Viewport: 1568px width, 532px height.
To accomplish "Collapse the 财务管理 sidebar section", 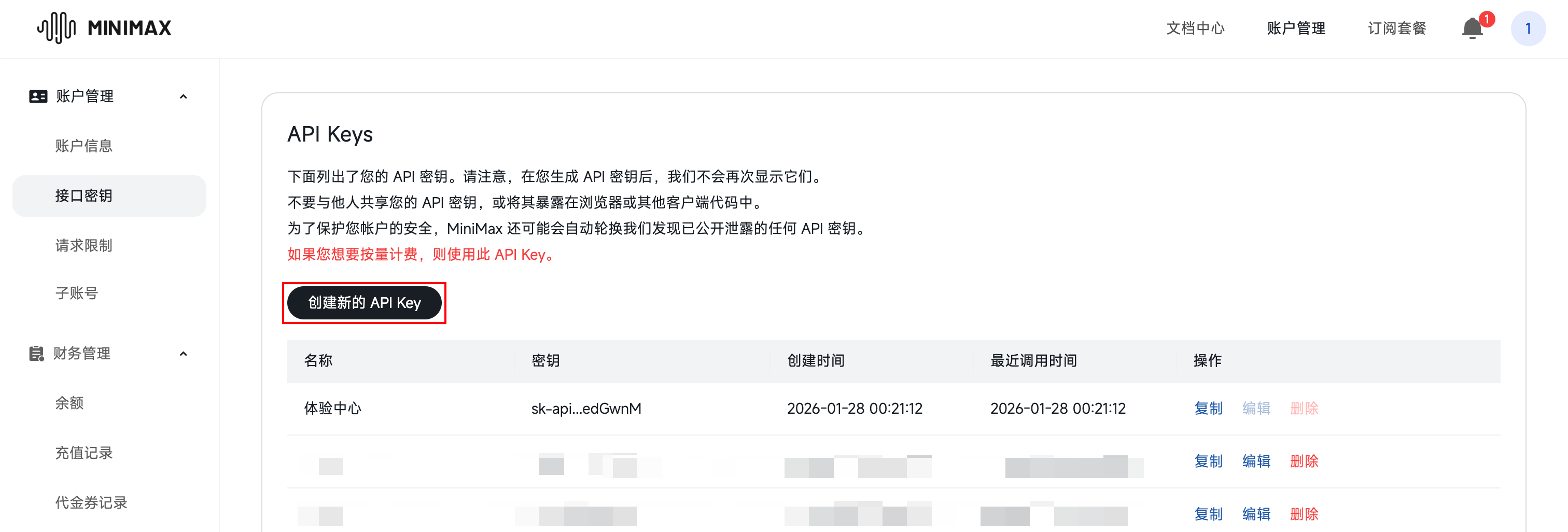I will 184,354.
